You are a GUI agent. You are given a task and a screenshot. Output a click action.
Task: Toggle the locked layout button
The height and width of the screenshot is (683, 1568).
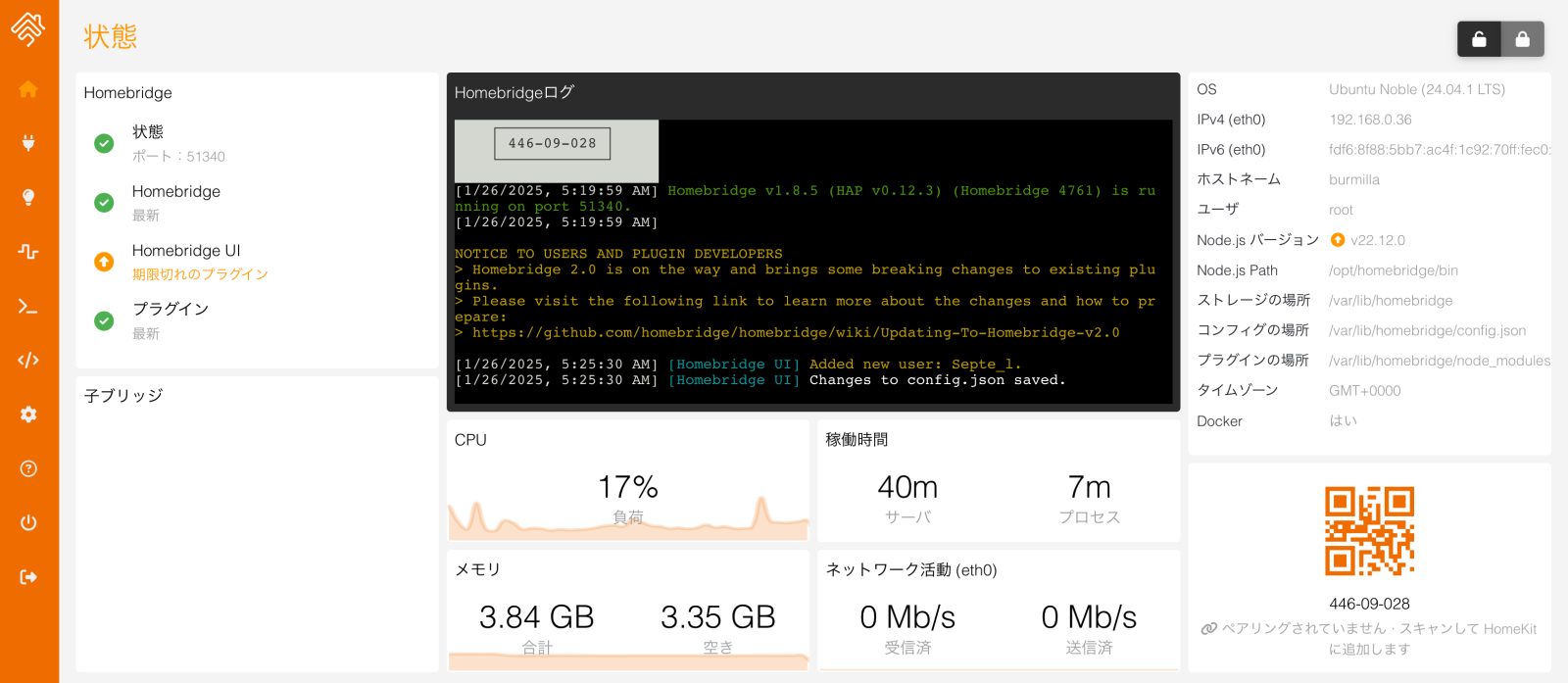pyautogui.click(x=1522, y=39)
